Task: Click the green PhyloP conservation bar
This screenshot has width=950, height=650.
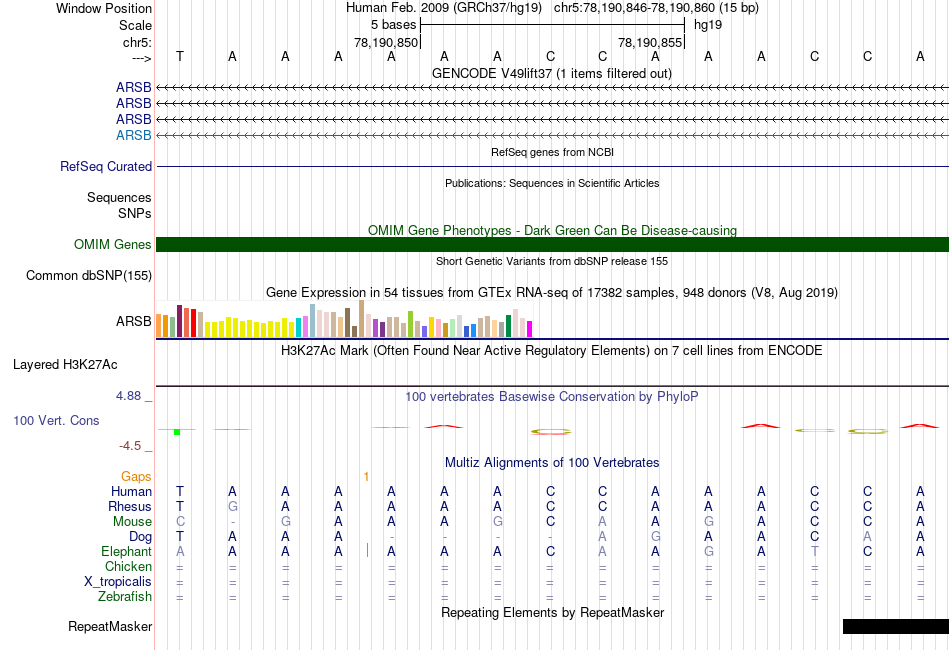Action: point(177,431)
